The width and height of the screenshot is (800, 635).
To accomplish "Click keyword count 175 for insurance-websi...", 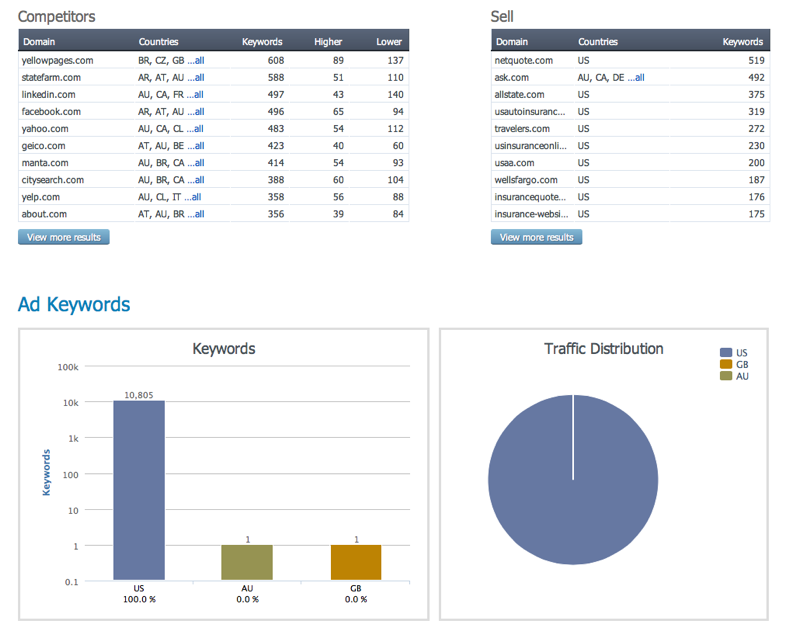I will pos(756,214).
